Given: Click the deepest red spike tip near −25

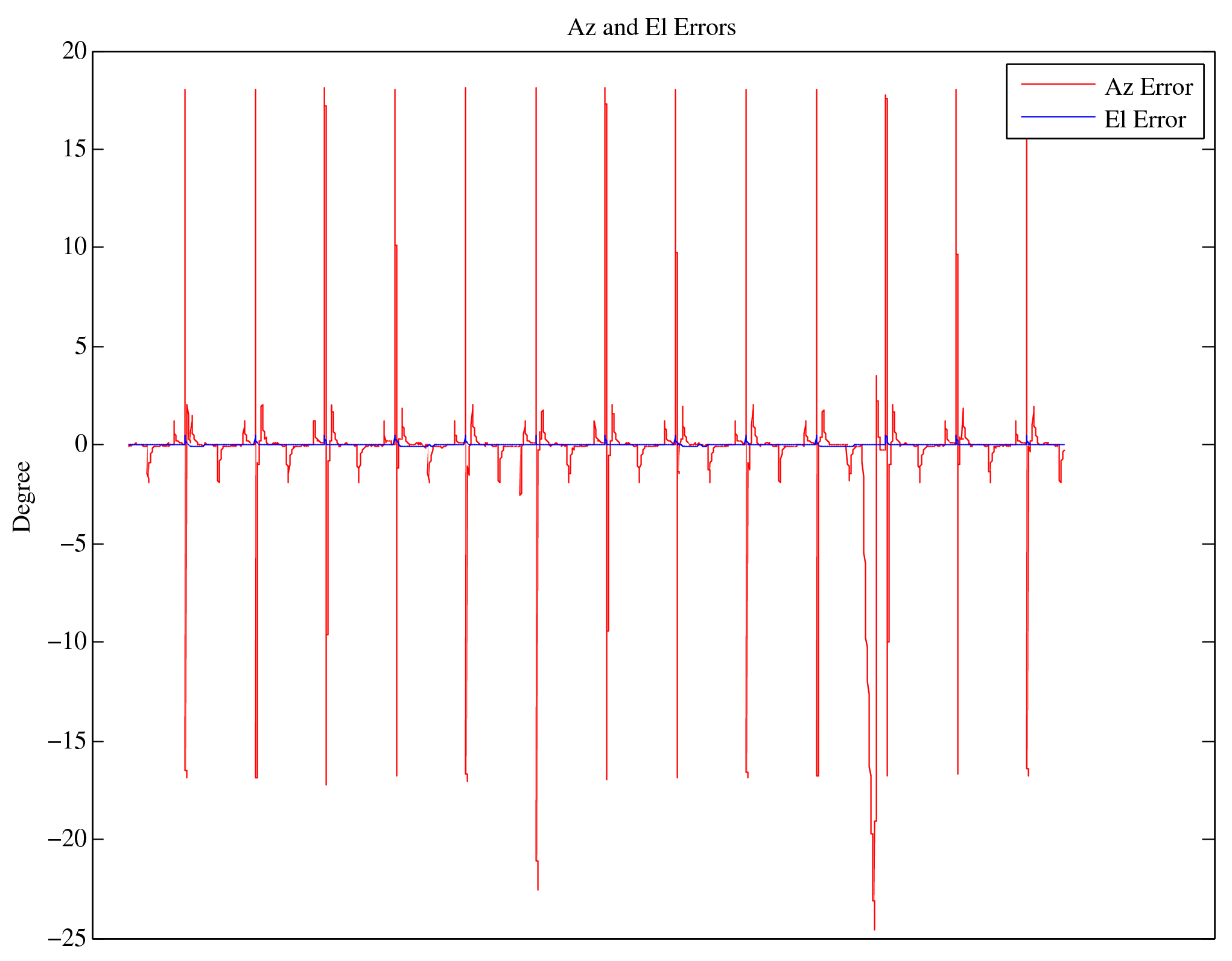Looking at the screenshot, I should (x=874, y=928).
